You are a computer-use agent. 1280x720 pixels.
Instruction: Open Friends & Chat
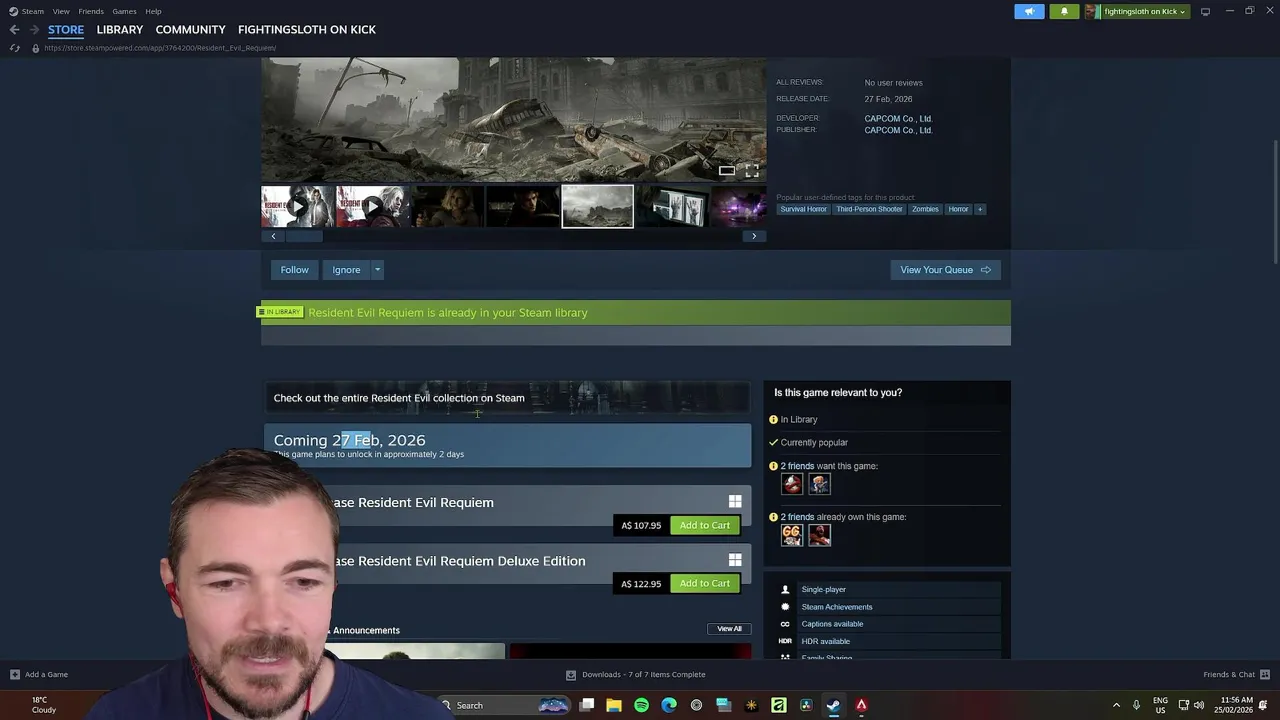(x=1236, y=675)
